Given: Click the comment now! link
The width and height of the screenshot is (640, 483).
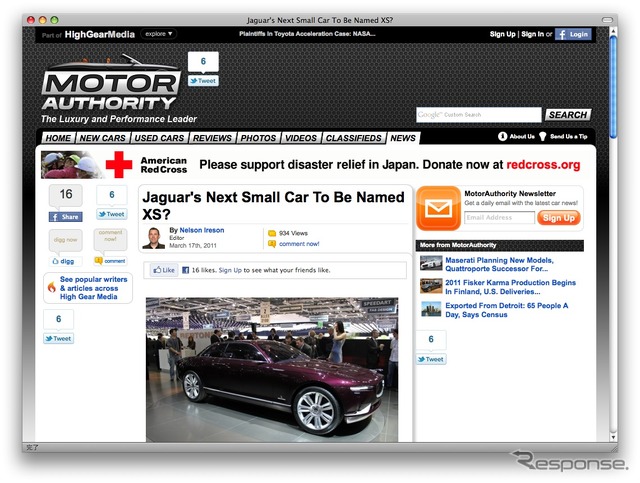Looking at the screenshot, I should [x=299, y=244].
